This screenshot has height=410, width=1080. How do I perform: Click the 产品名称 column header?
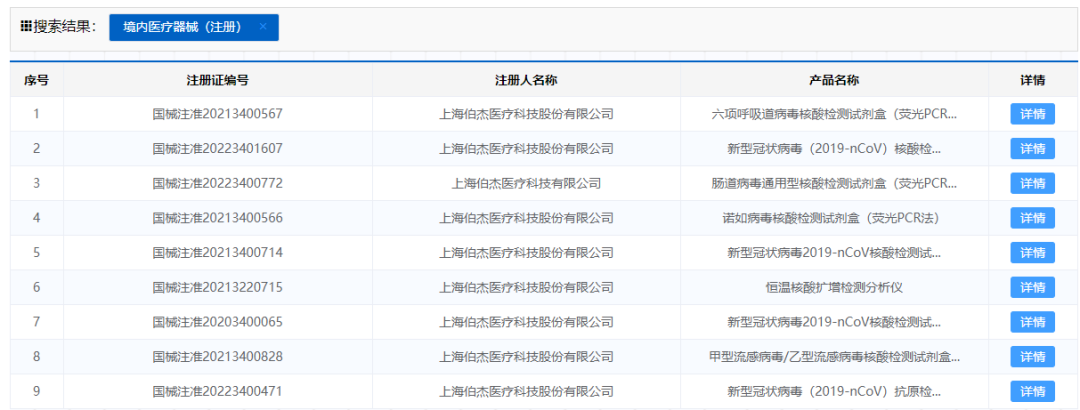tap(834, 80)
